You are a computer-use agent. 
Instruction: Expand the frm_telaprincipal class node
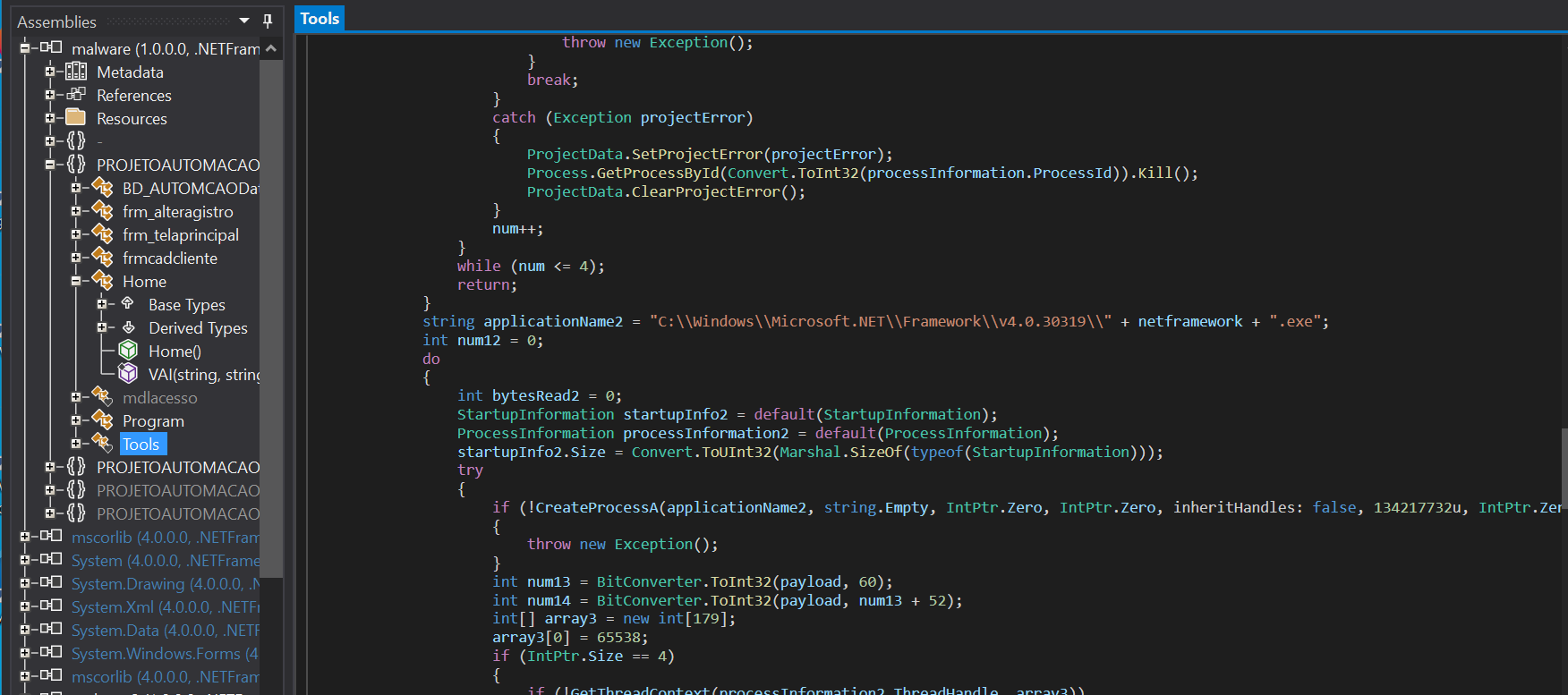point(76,234)
